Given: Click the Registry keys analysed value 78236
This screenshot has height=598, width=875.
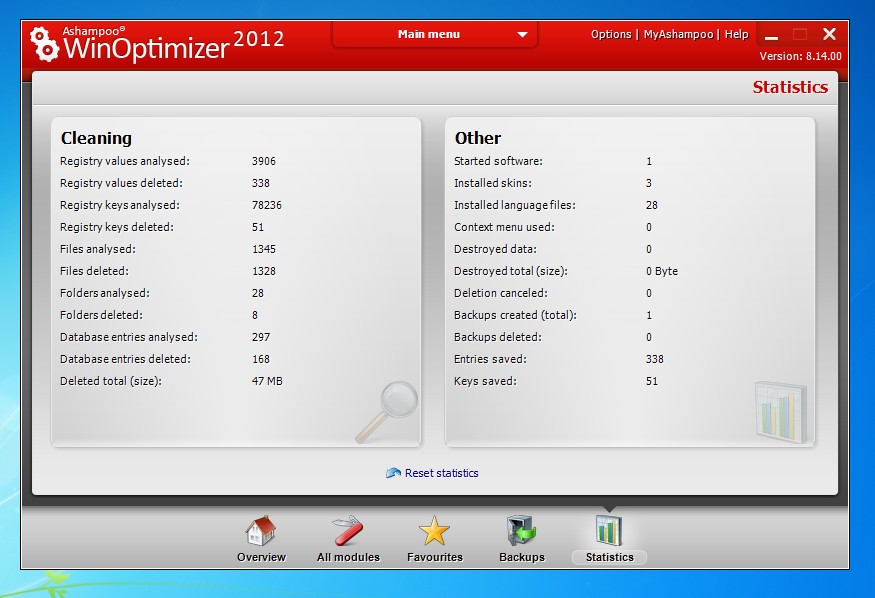Looking at the screenshot, I should pos(267,205).
